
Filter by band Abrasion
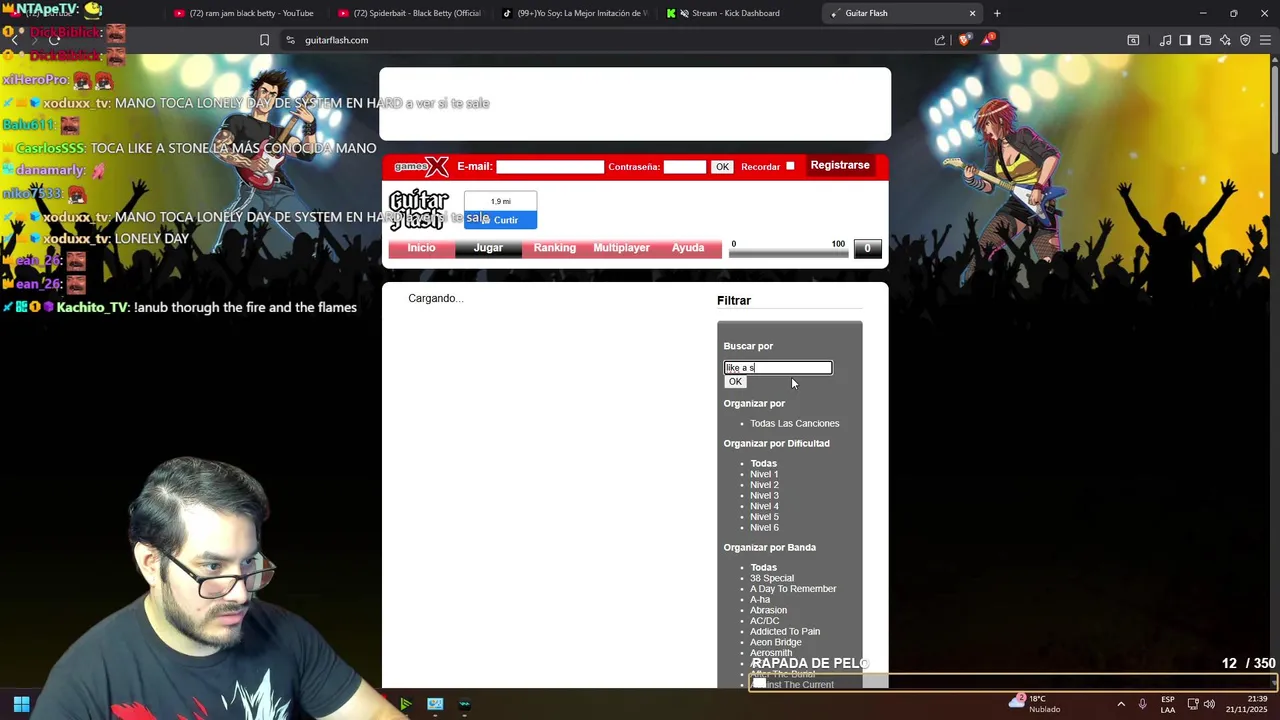click(x=768, y=610)
